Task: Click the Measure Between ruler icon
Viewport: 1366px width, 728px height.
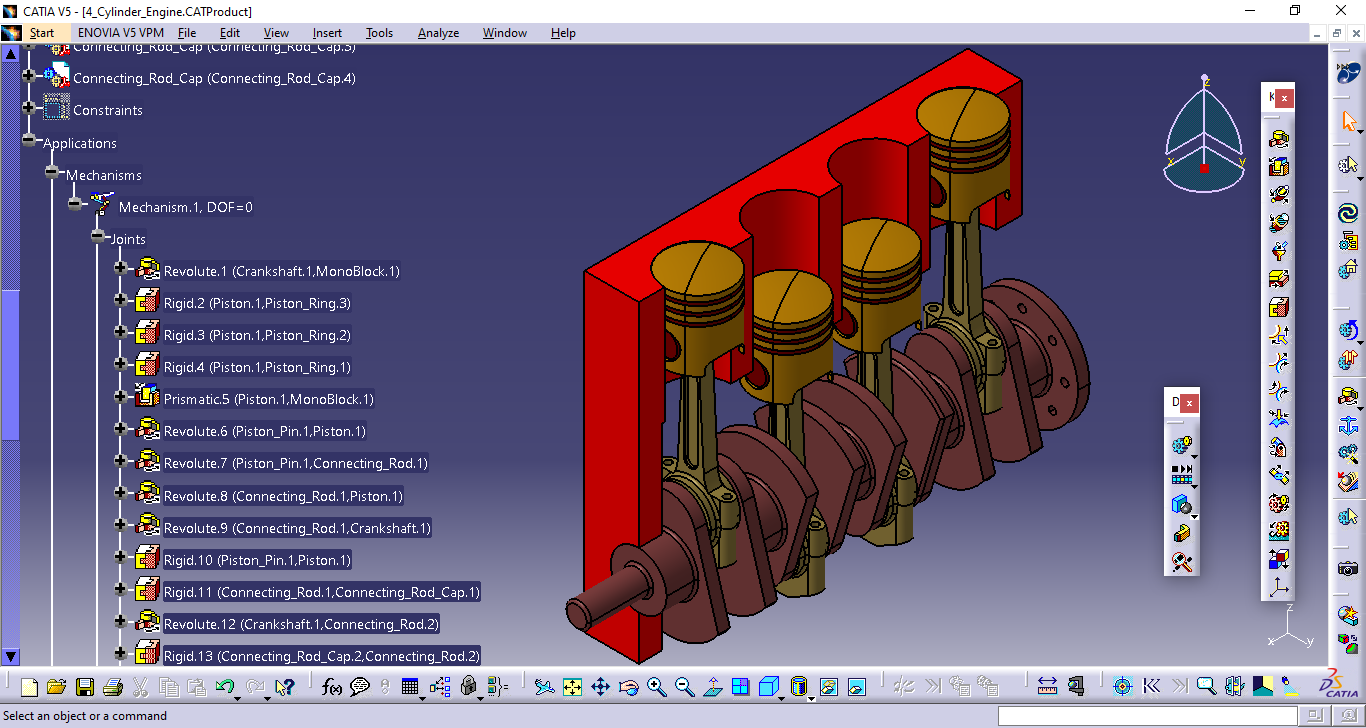Action: [1047, 687]
